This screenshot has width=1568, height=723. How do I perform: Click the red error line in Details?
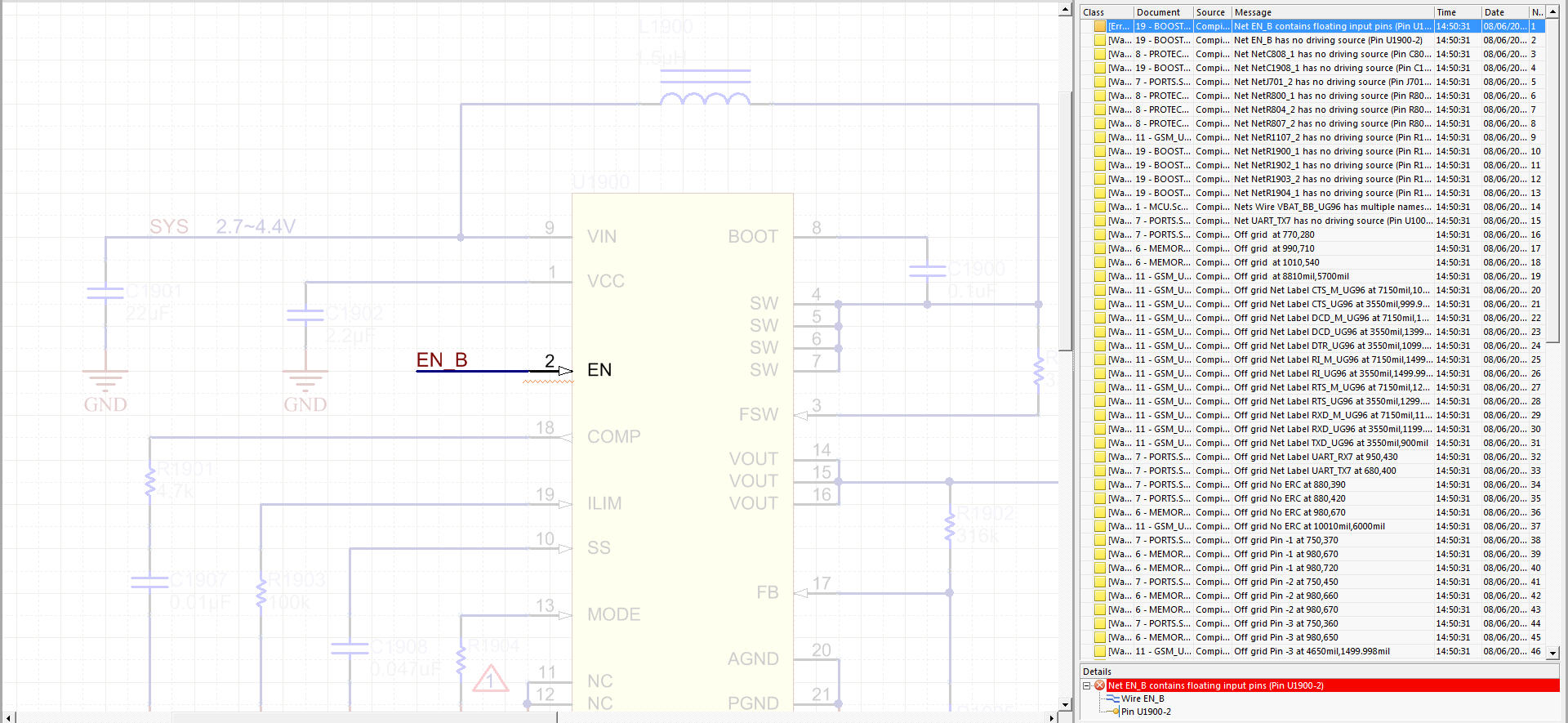pos(1333,685)
